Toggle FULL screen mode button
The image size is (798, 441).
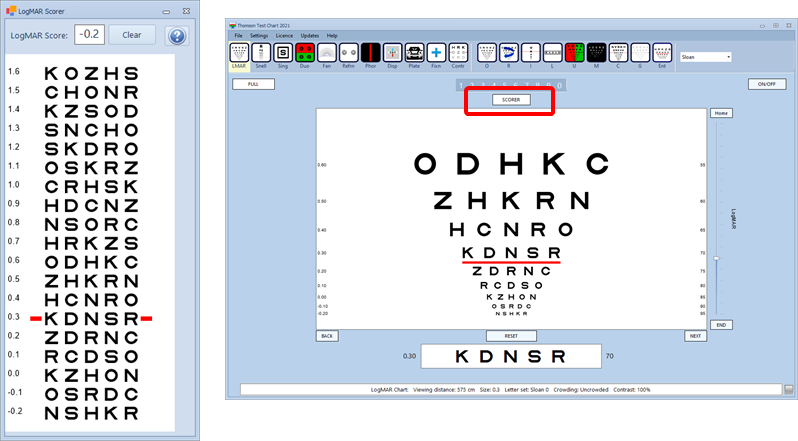click(x=253, y=84)
